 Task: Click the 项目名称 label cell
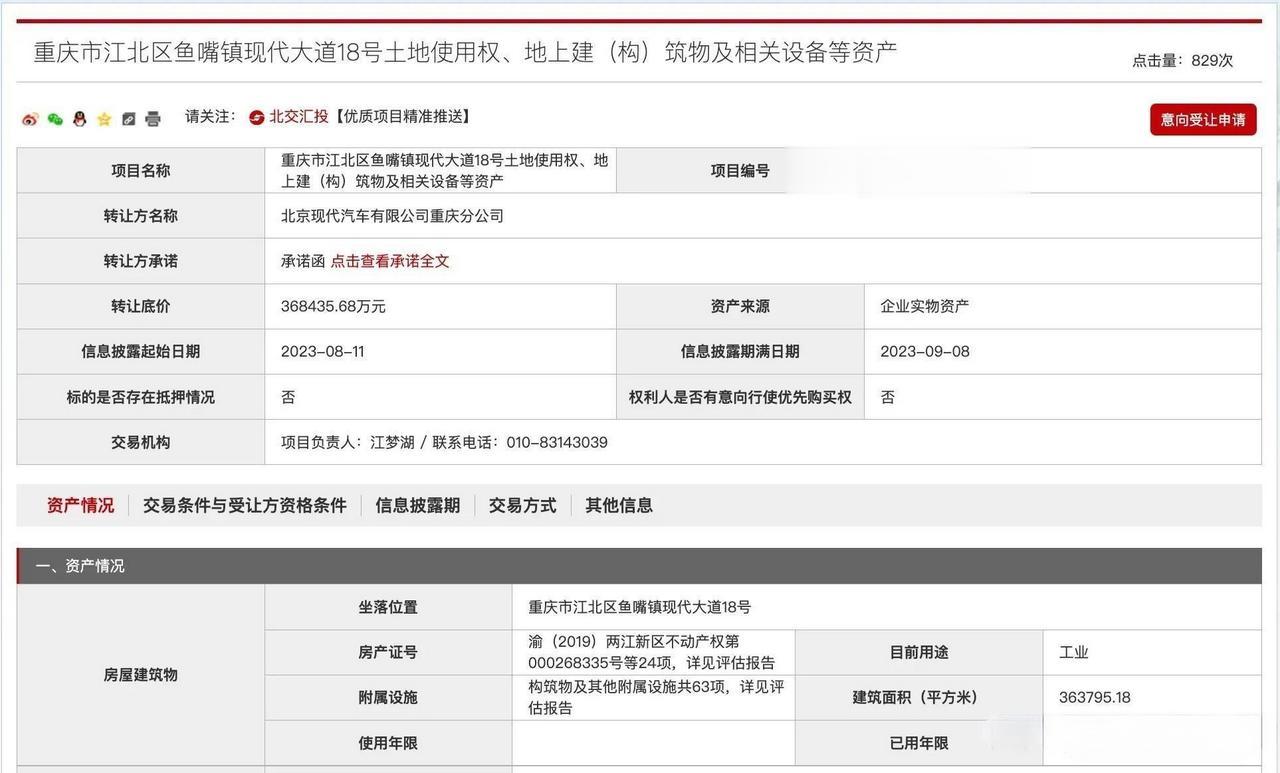coord(141,171)
